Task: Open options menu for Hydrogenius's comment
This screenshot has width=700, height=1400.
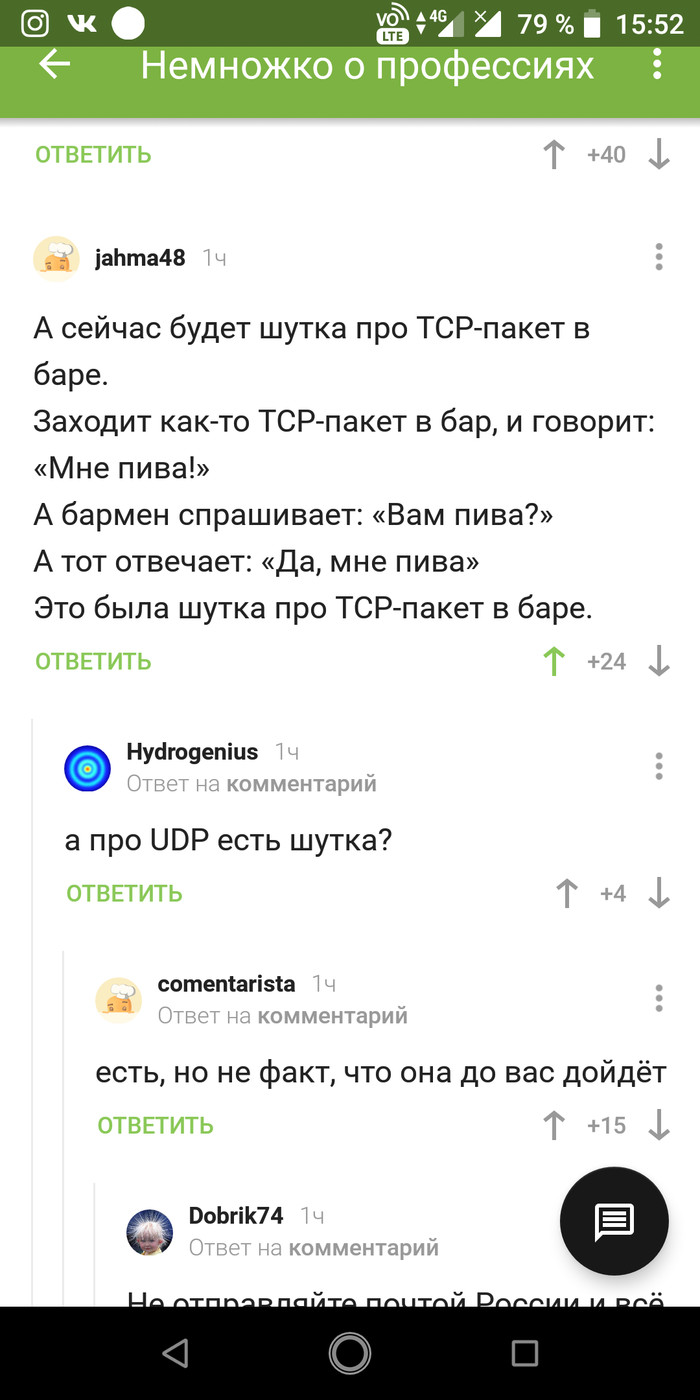Action: (x=659, y=766)
